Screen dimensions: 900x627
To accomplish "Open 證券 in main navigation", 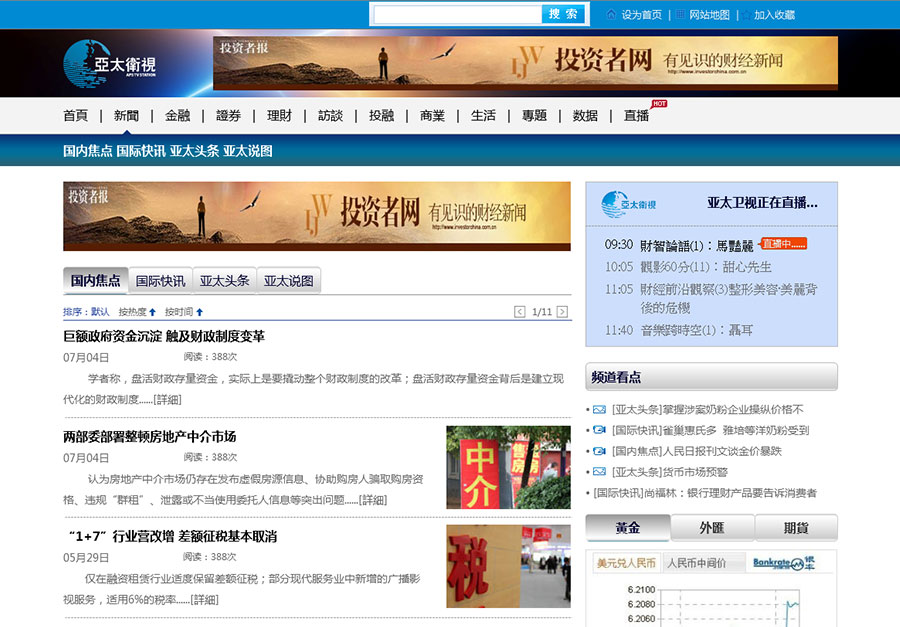I will click(228, 115).
